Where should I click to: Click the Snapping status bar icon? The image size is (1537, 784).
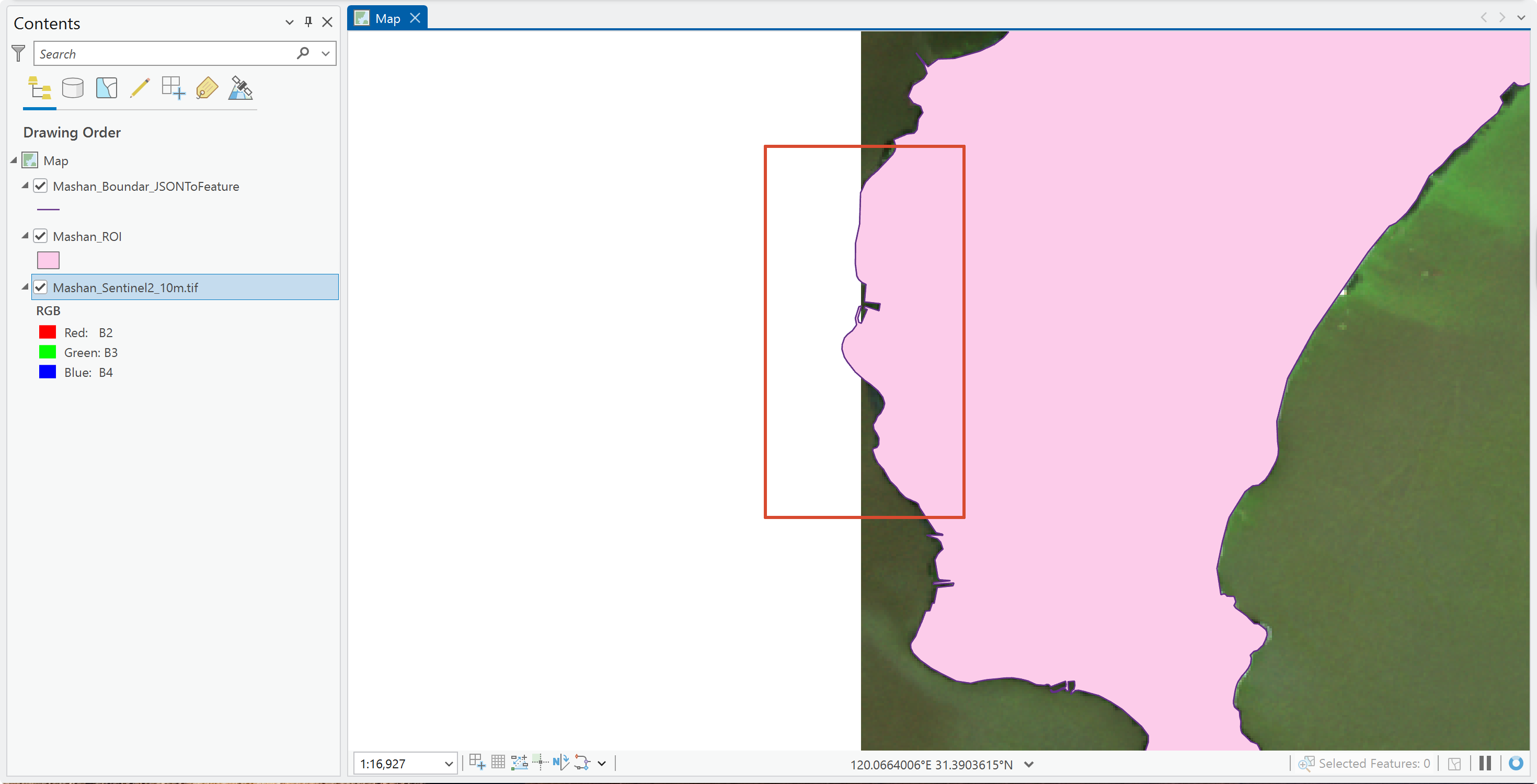pos(477,763)
